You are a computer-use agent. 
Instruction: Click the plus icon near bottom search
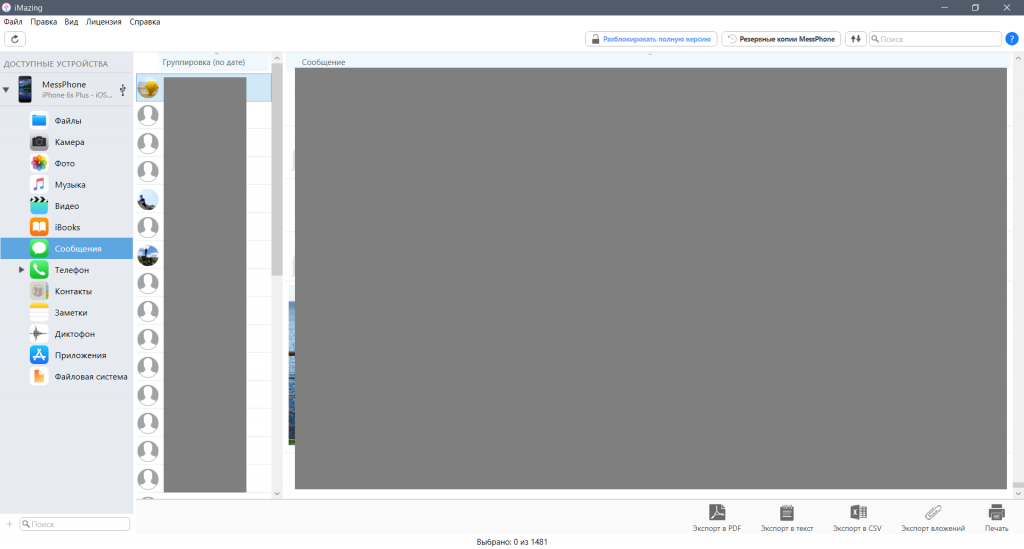point(9,524)
